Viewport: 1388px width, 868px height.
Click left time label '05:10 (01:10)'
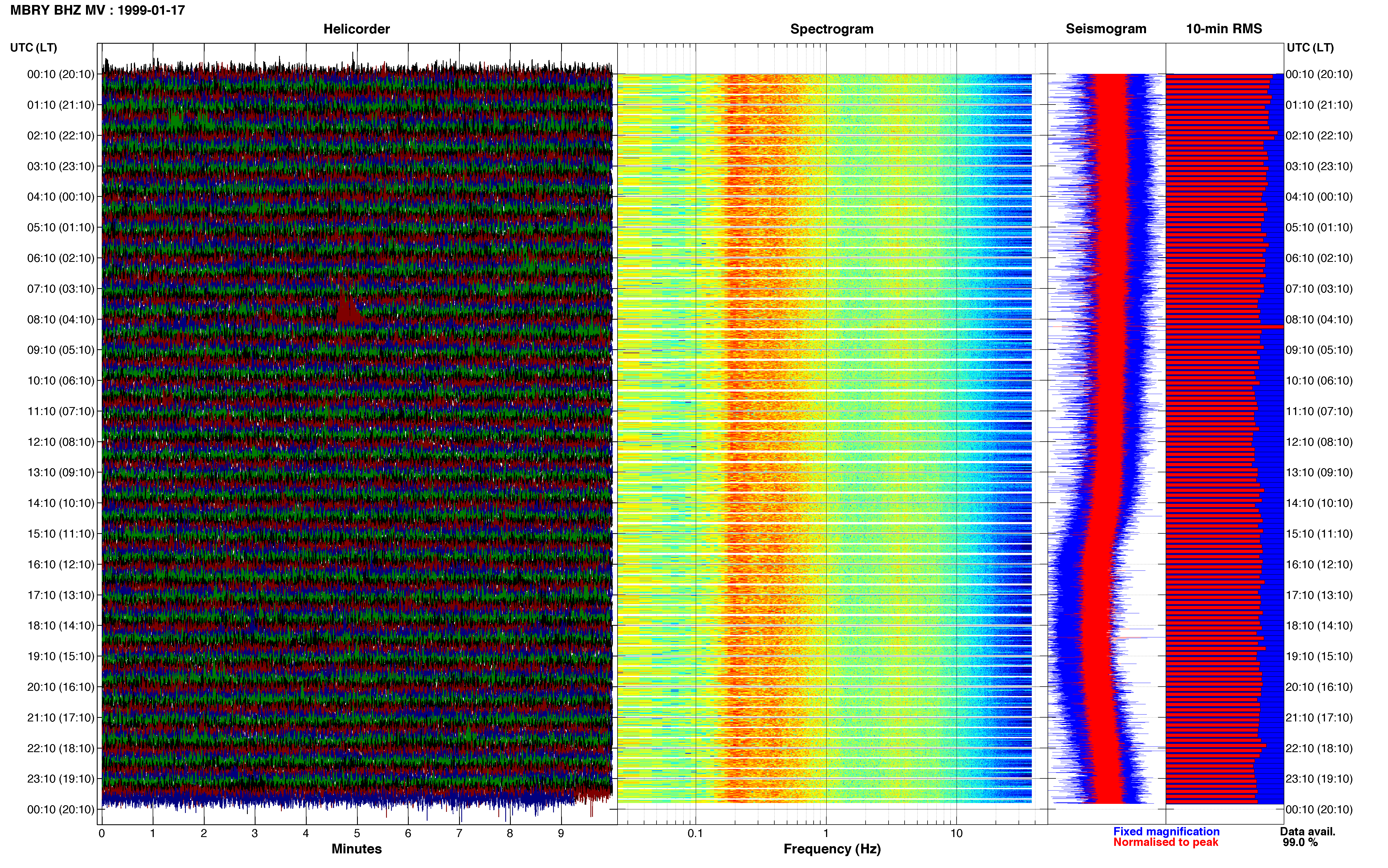tap(61, 227)
